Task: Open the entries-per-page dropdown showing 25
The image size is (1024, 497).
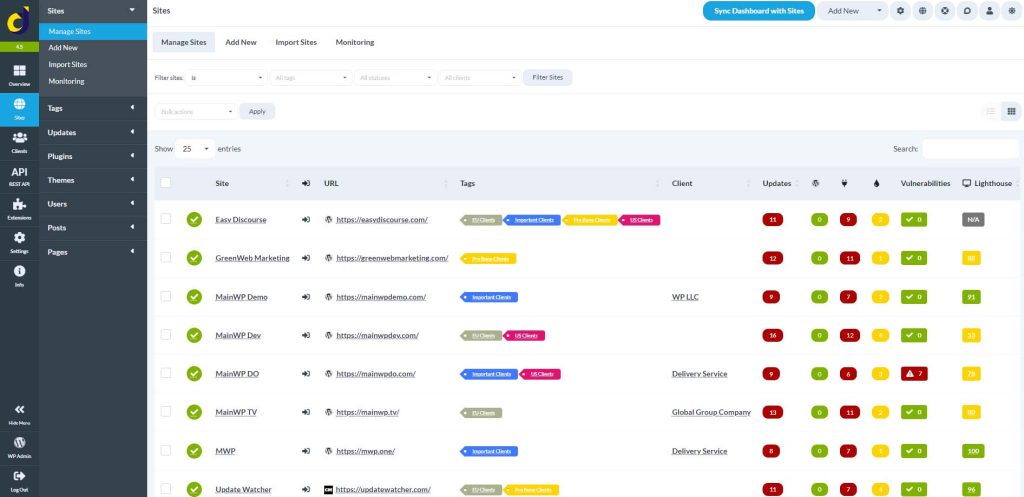Action: pos(194,148)
